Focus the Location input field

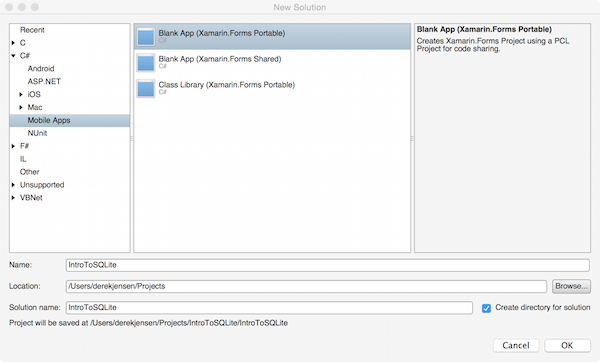click(306, 287)
